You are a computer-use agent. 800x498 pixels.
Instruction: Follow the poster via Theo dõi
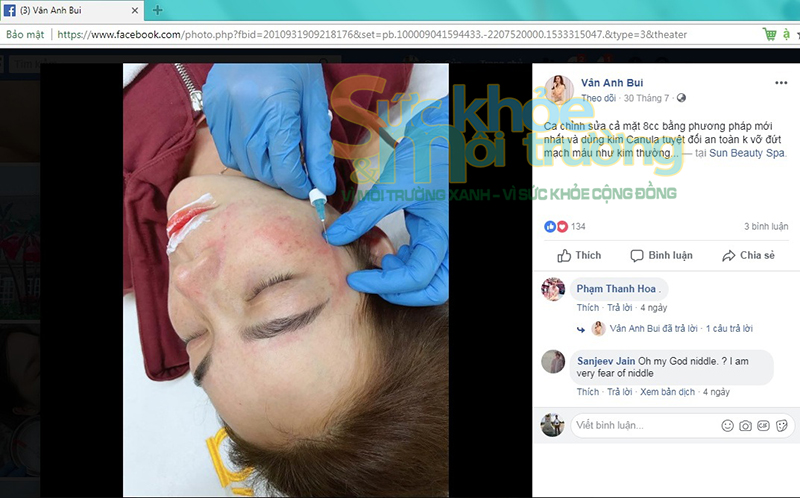click(x=598, y=98)
